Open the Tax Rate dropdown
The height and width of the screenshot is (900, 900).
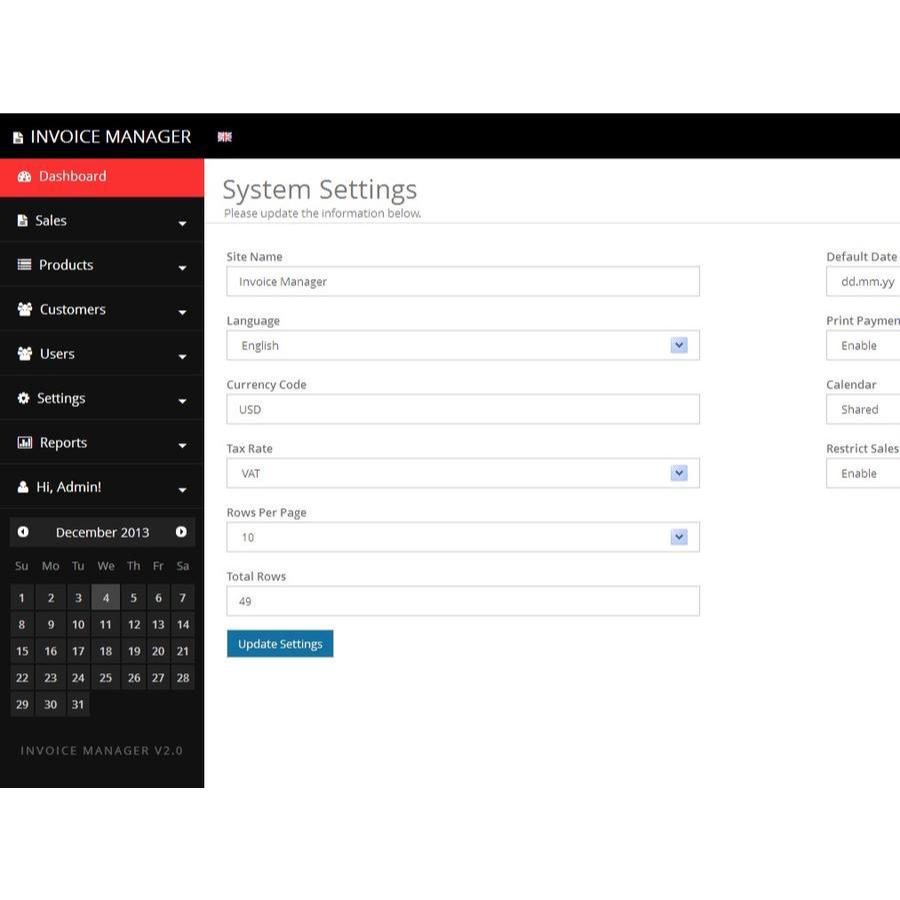[x=463, y=474]
